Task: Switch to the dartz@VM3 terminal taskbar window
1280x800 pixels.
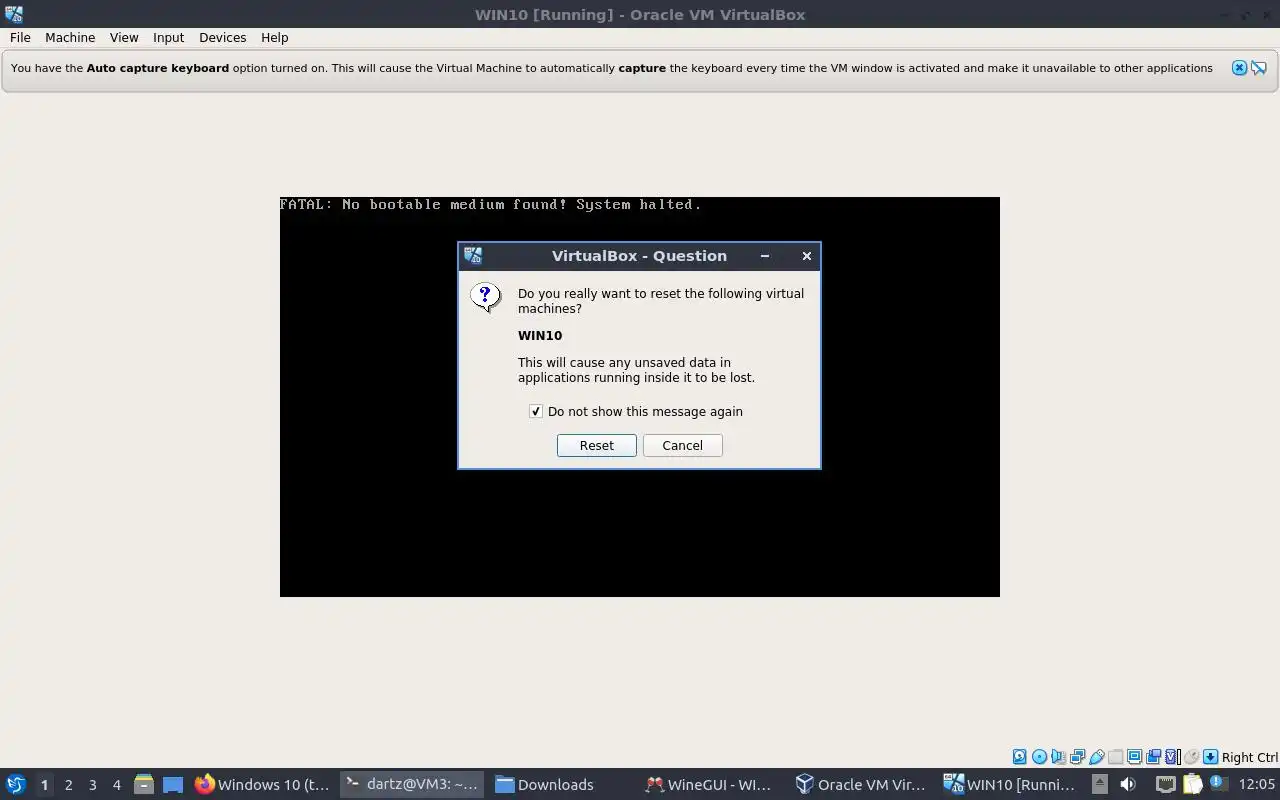Action: [x=411, y=785]
